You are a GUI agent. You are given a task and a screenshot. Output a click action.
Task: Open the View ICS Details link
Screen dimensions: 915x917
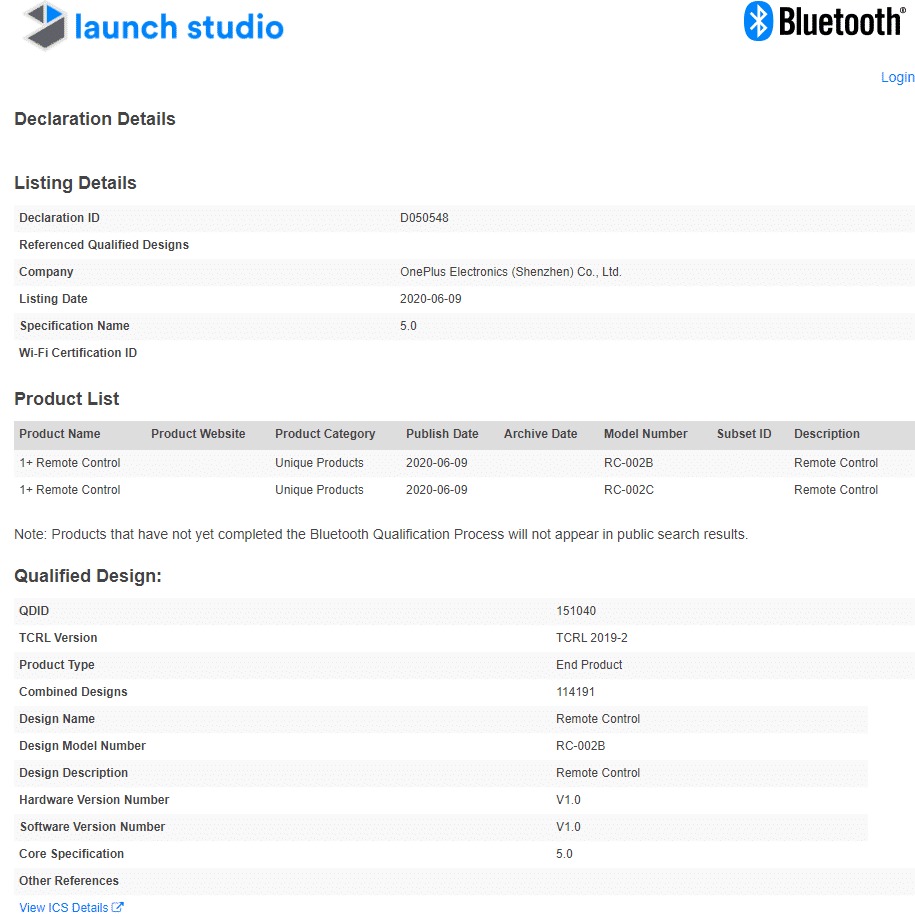coord(64,907)
